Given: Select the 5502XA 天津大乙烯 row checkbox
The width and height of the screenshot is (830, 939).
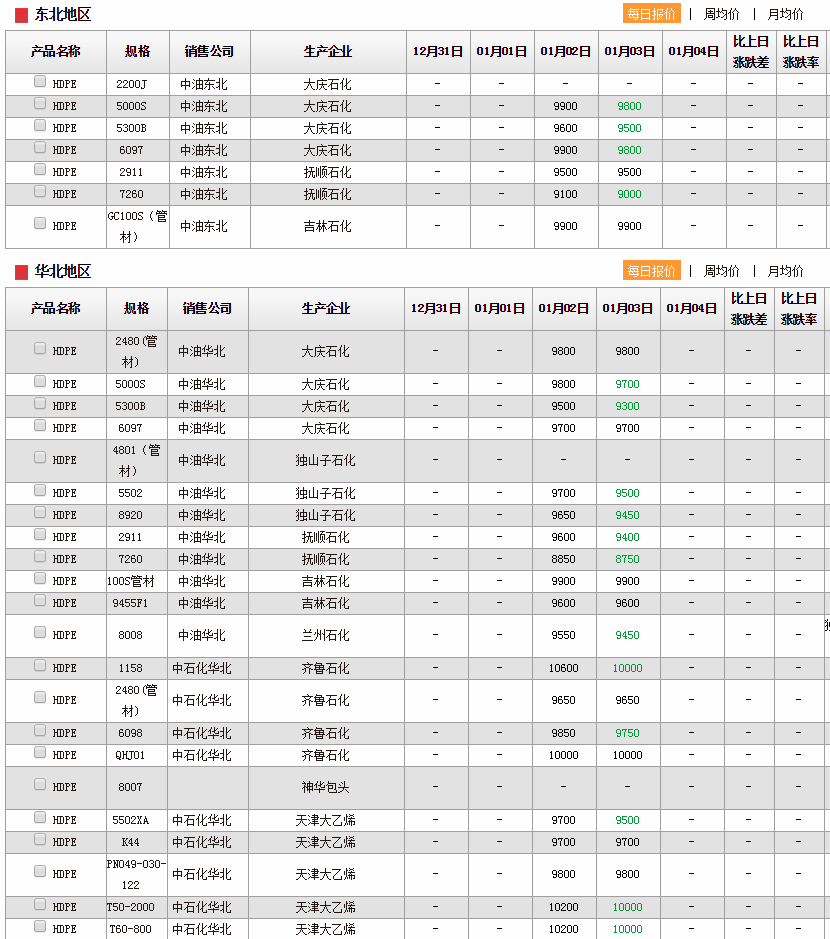Looking at the screenshot, I should (x=40, y=817).
